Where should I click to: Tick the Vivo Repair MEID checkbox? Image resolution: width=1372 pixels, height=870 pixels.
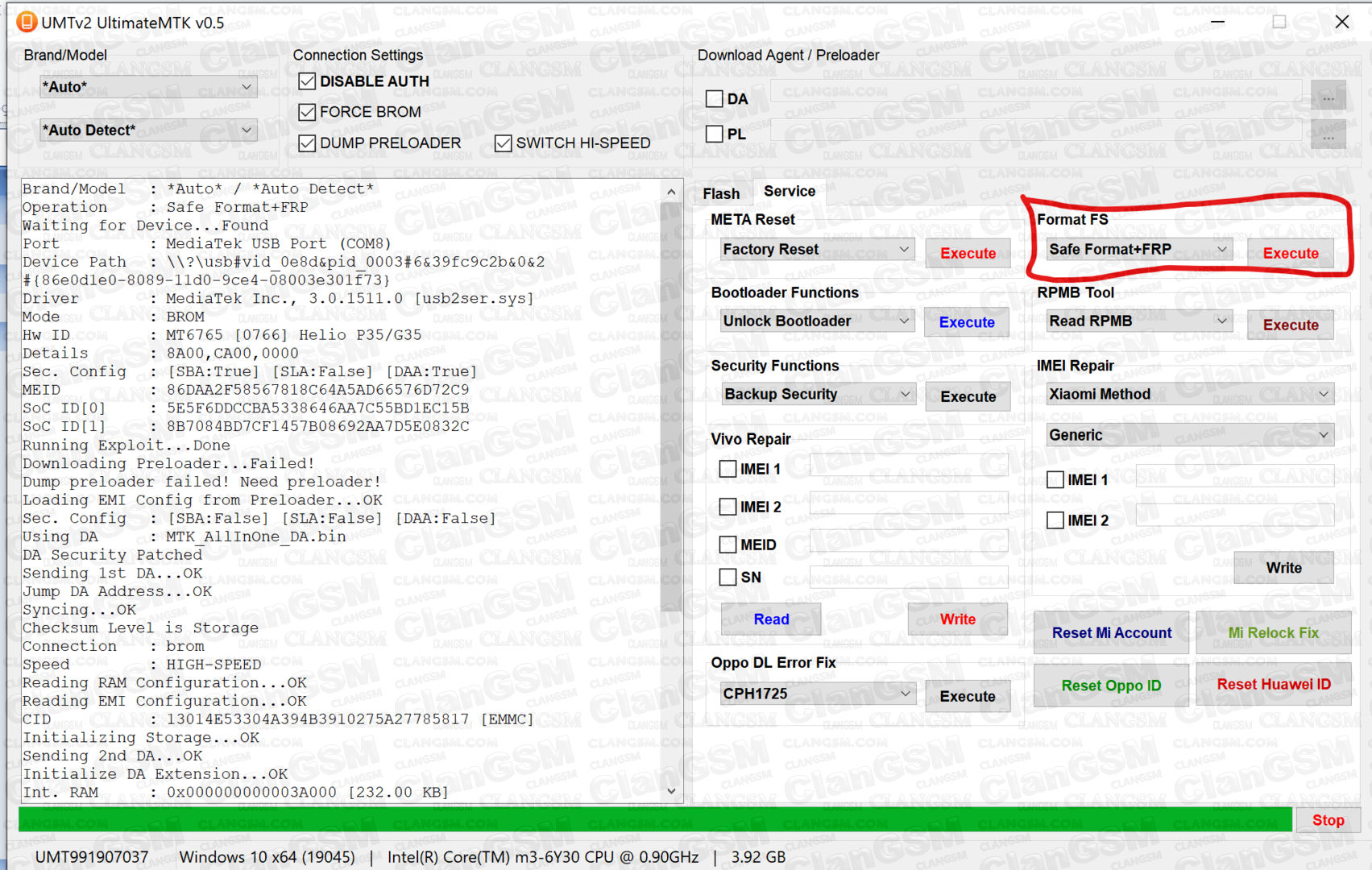(727, 545)
